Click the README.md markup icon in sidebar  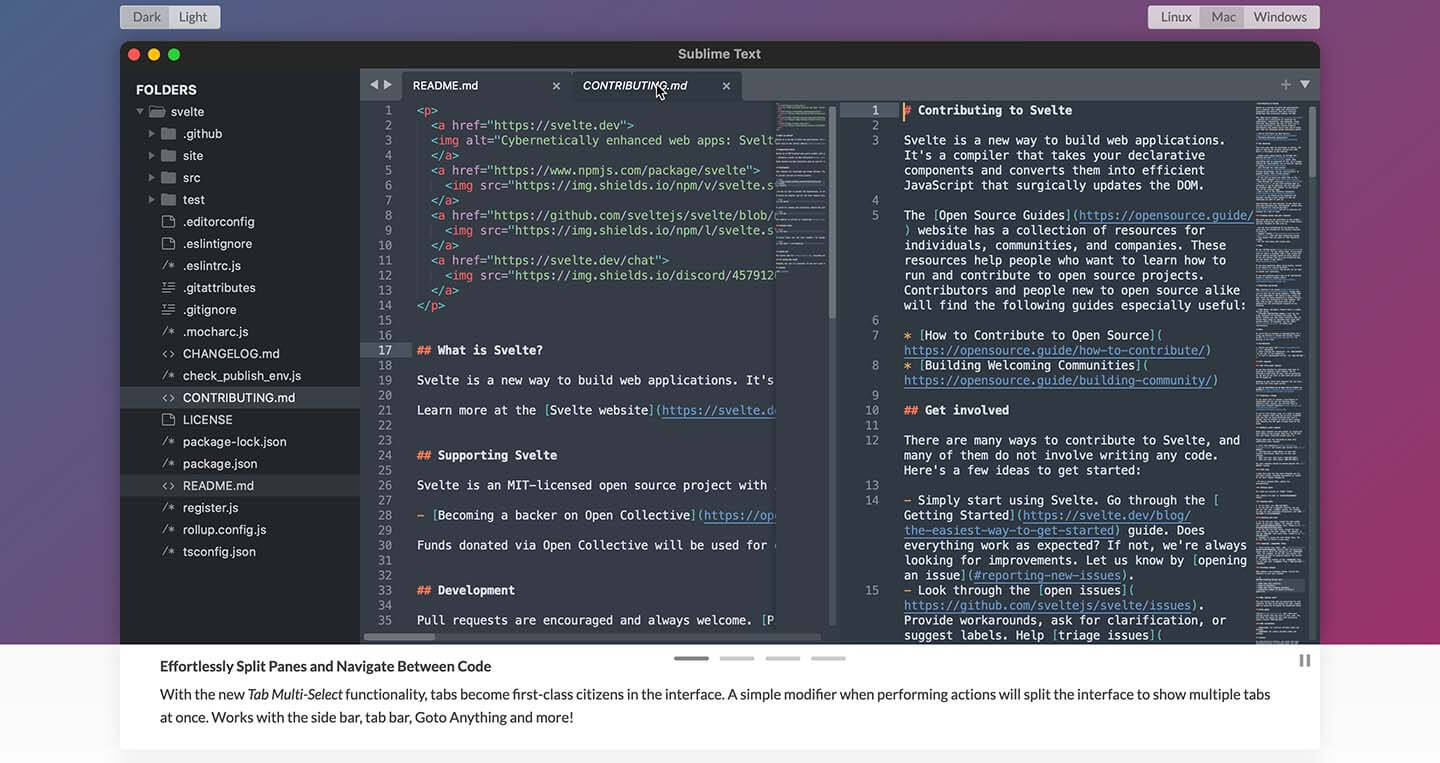pyautogui.click(x=168, y=486)
